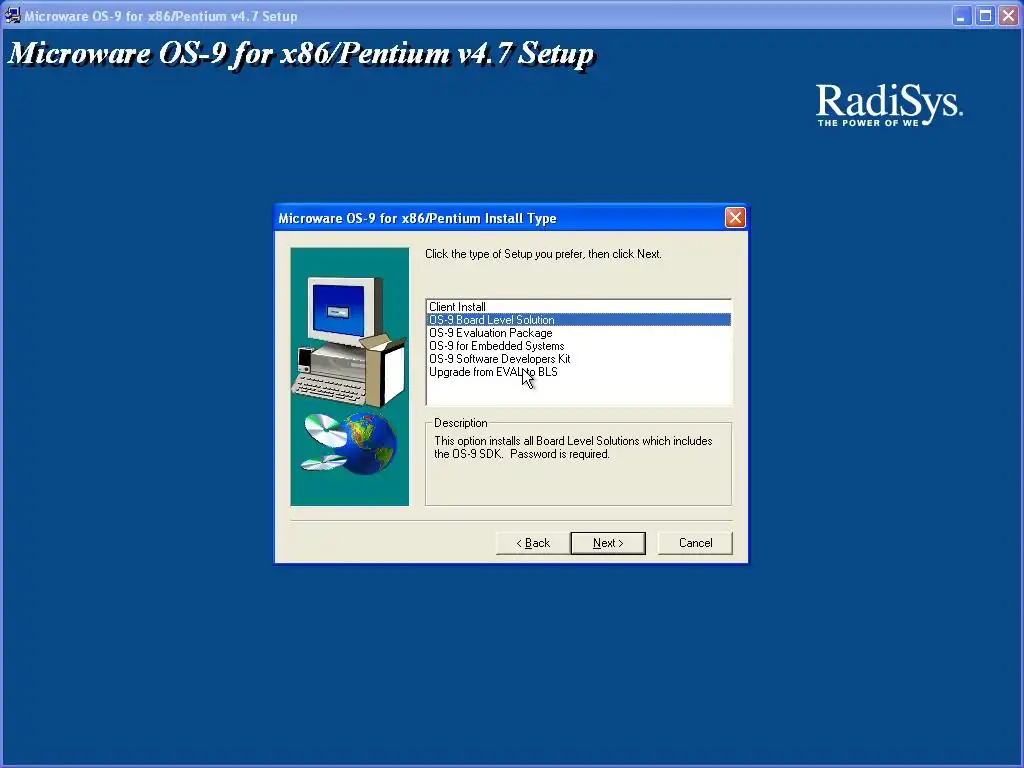Maximize the Setup main window
This screenshot has height=768, width=1024.
985,16
